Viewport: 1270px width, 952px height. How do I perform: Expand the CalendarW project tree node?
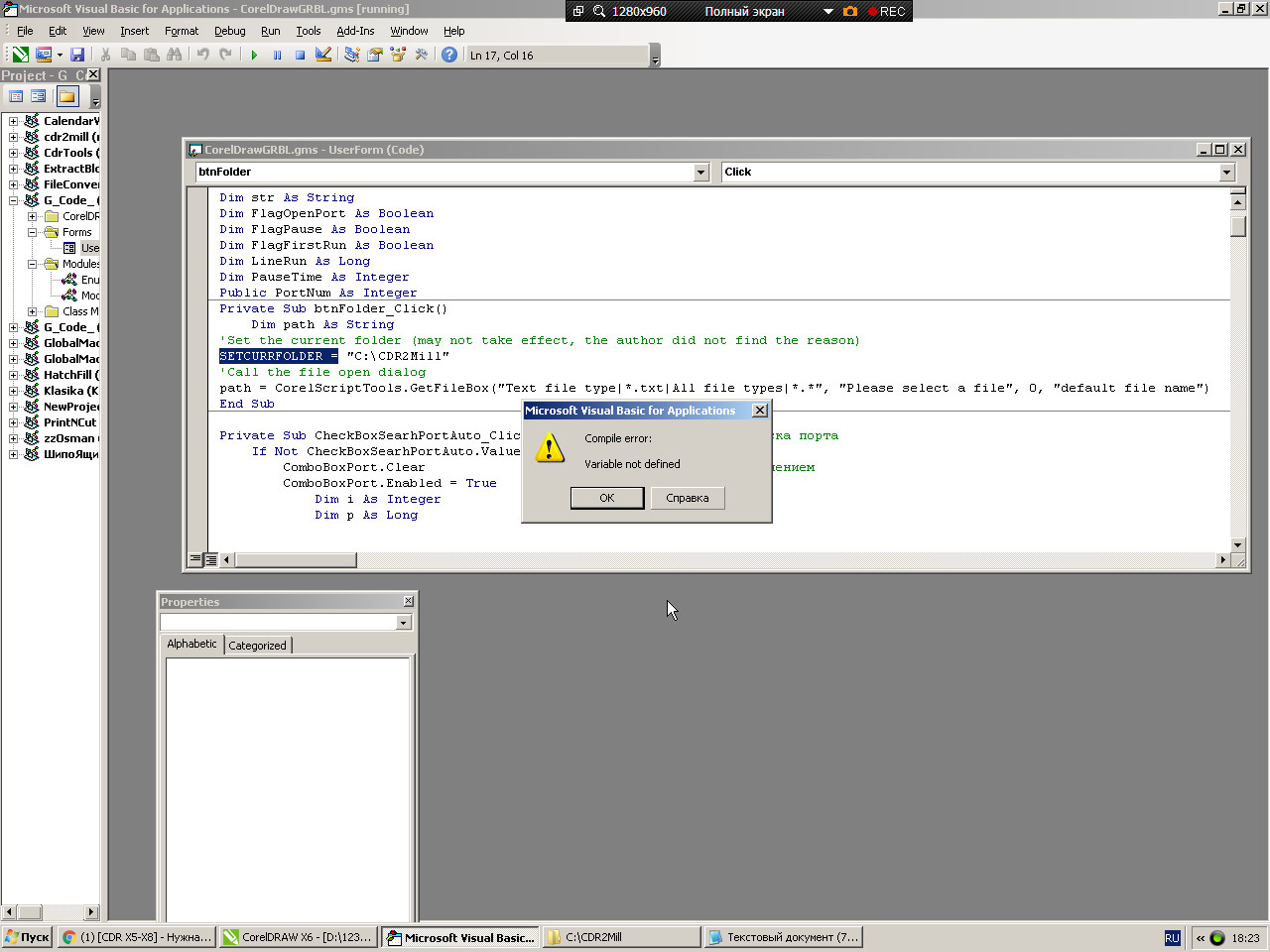[x=14, y=121]
